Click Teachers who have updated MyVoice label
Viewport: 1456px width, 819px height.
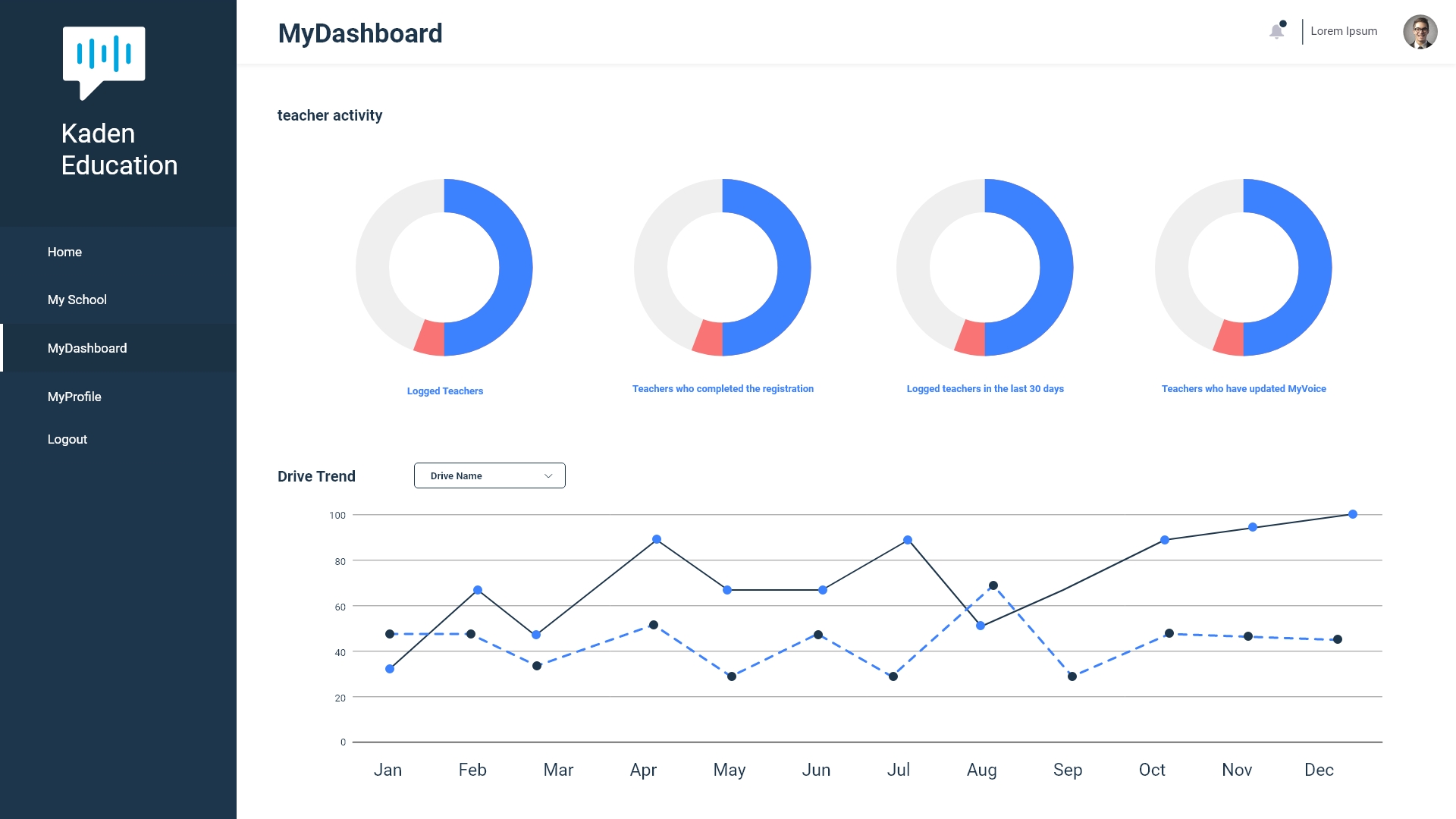point(1244,389)
